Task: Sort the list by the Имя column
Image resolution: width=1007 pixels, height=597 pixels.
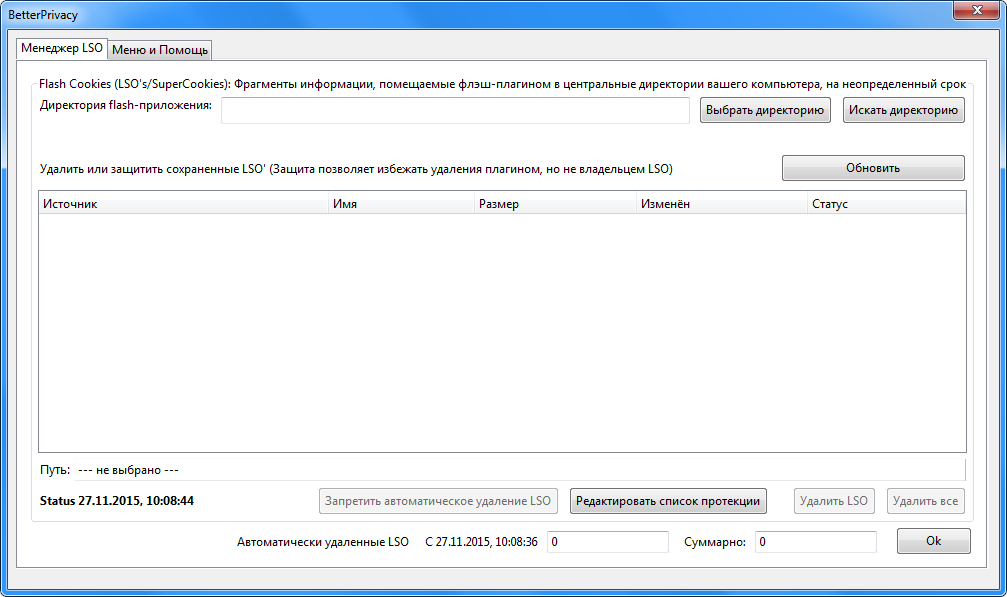Action: [400, 203]
